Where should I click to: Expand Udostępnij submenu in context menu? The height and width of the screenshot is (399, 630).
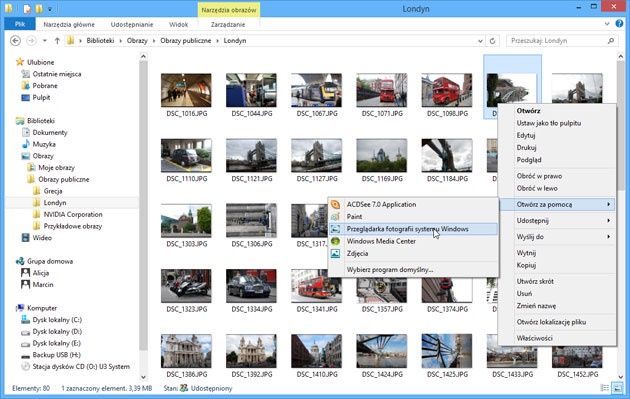[558, 221]
